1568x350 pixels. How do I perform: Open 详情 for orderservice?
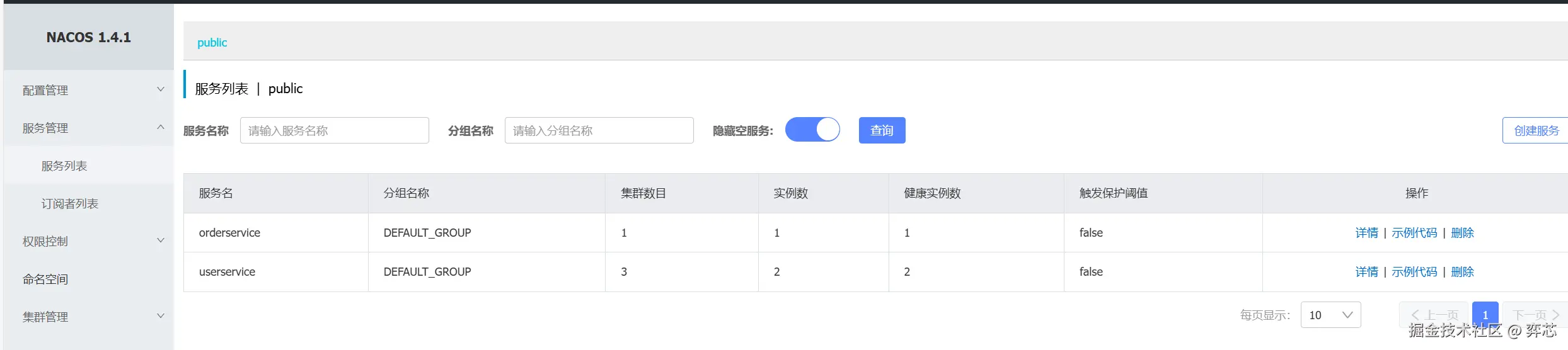(1366, 233)
